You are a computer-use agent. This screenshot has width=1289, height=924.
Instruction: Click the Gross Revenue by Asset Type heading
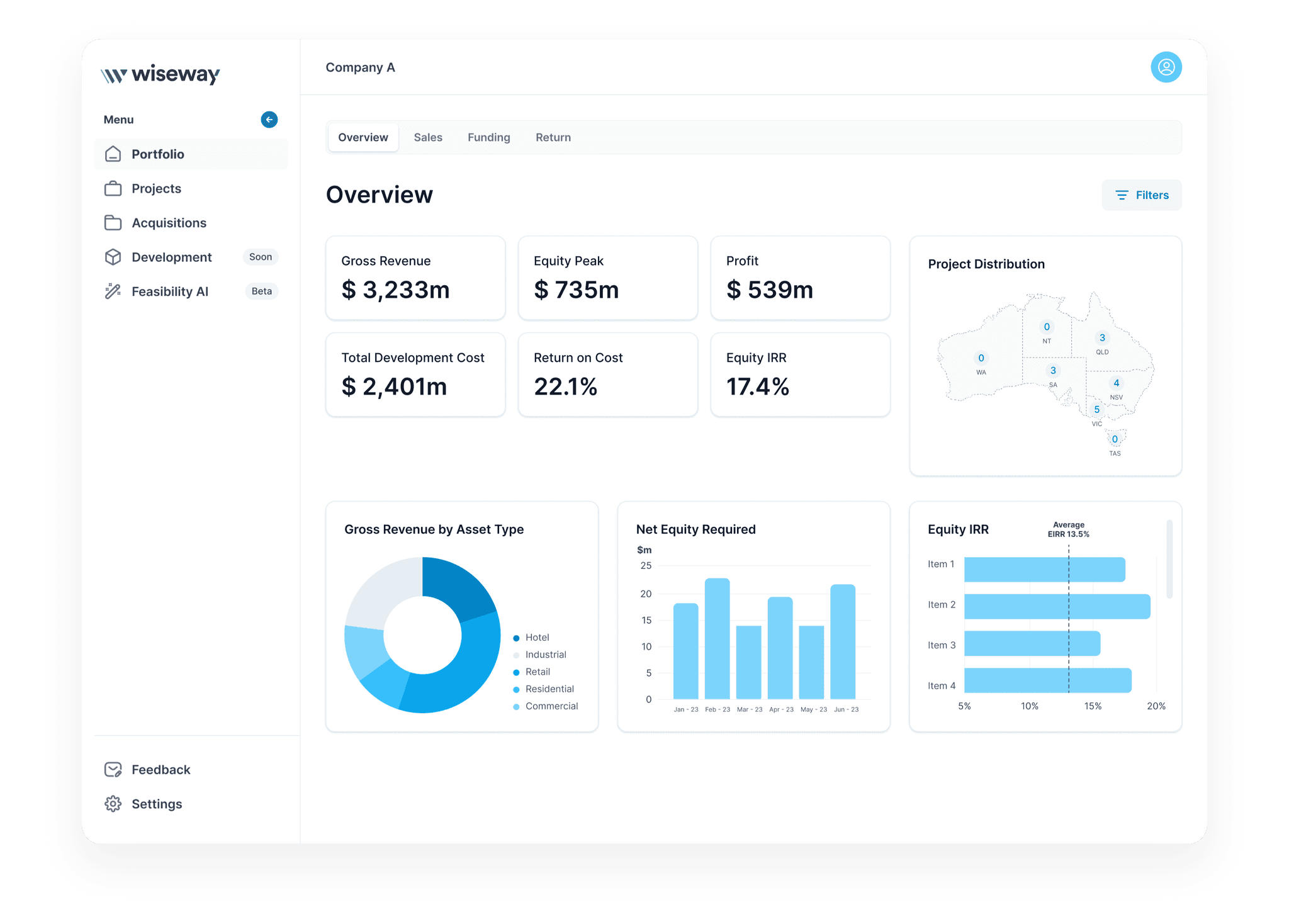pos(434,529)
